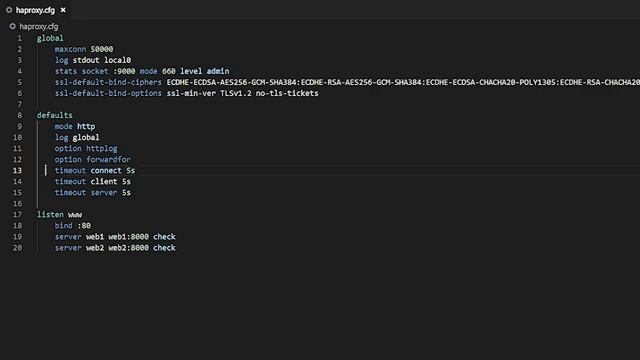Click 'level admin' text on line 4
This screenshot has height=360, width=640.
(204, 71)
